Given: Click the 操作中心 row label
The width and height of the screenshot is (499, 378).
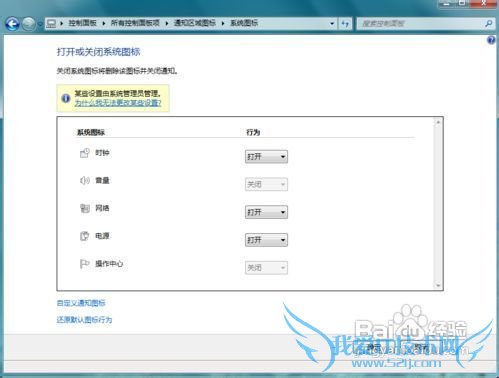Looking at the screenshot, I should pyautogui.click(x=109, y=264).
